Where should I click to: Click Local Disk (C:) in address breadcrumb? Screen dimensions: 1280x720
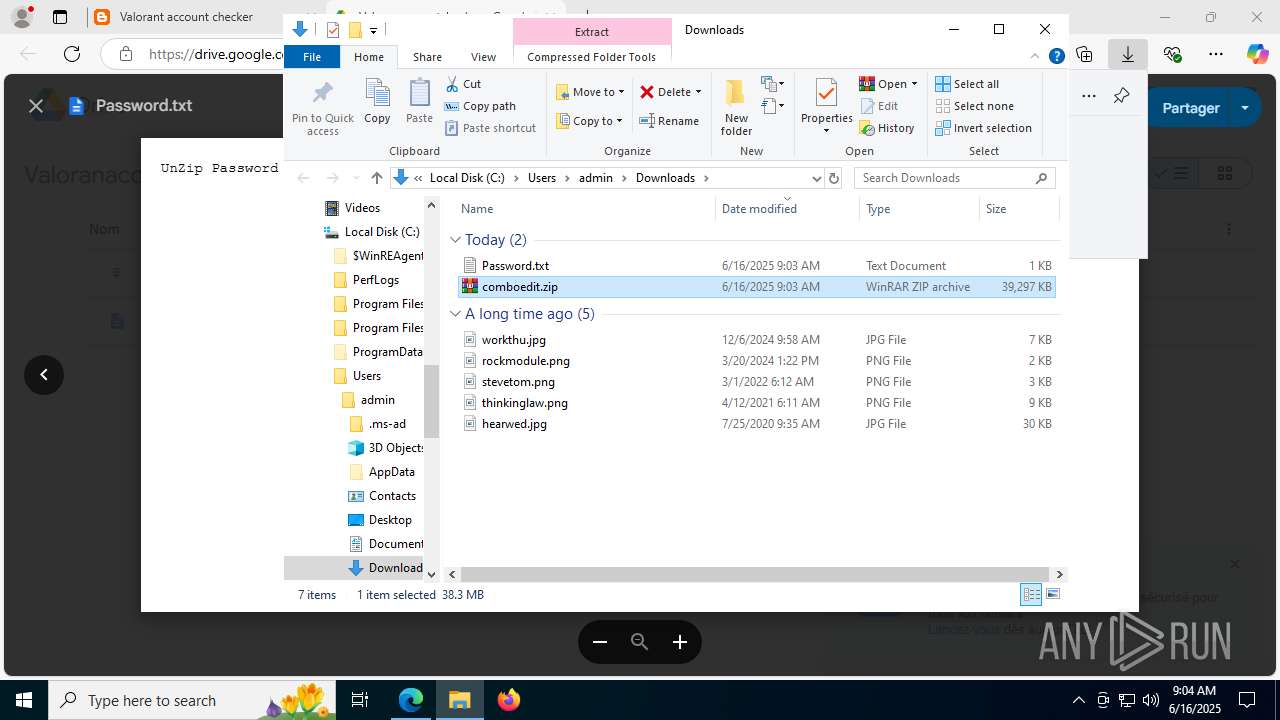467,178
